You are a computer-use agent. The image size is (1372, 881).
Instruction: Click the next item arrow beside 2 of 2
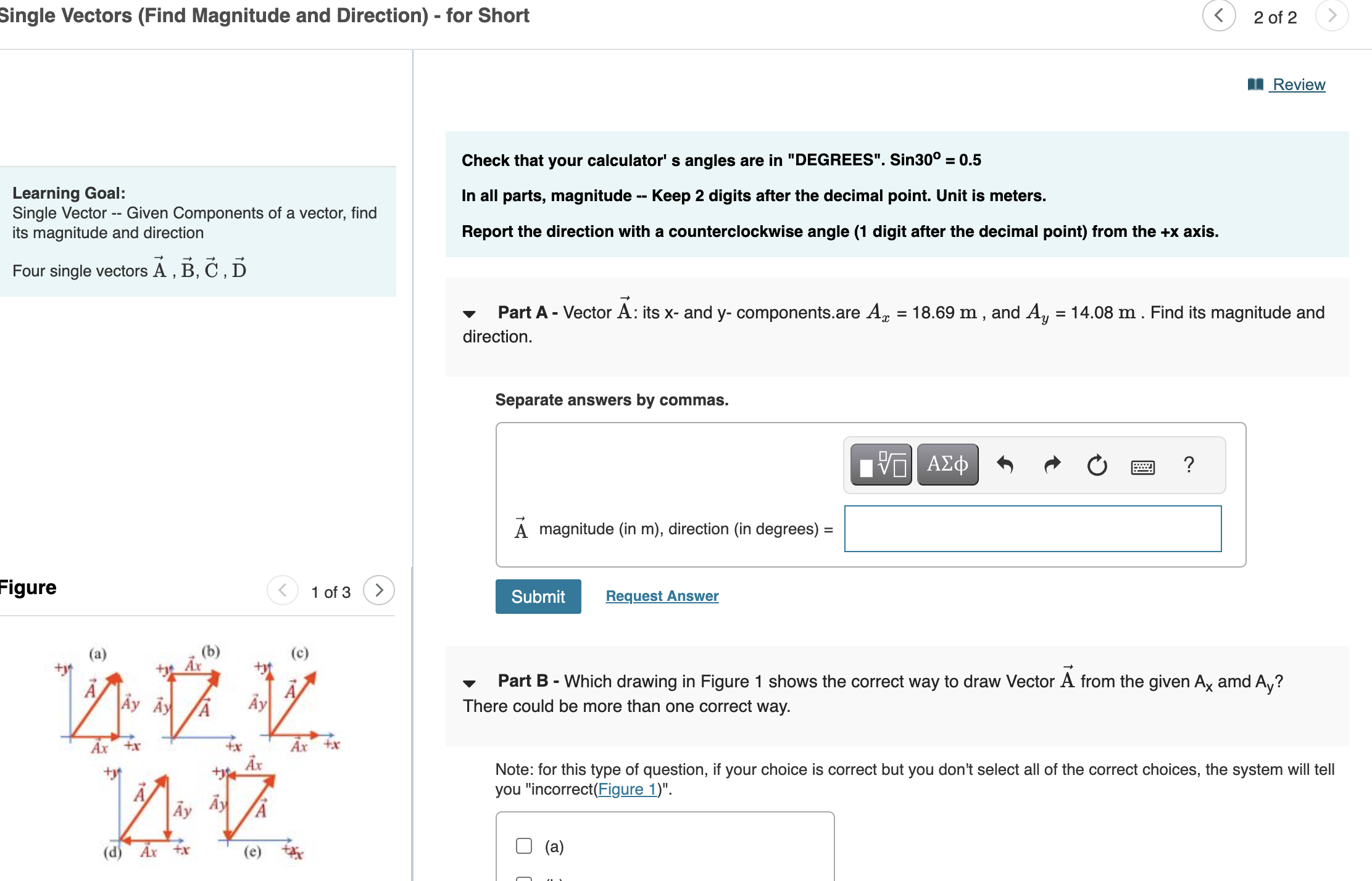(1332, 16)
